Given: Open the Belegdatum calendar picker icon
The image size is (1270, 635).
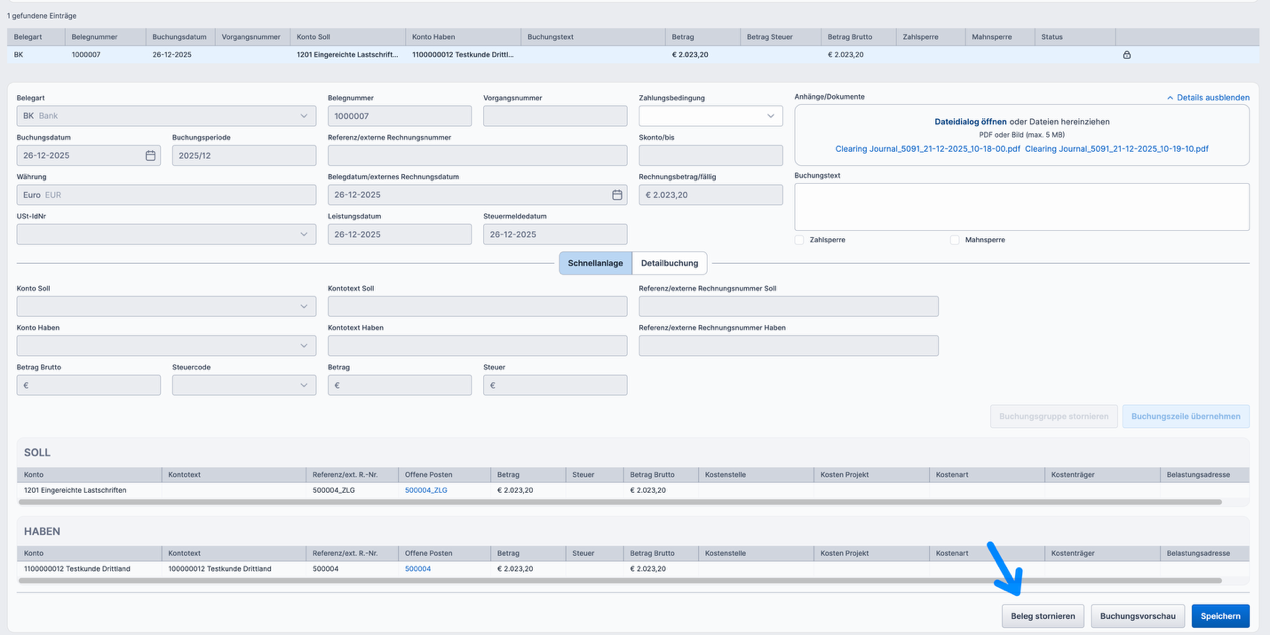Looking at the screenshot, I should (617, 195).
